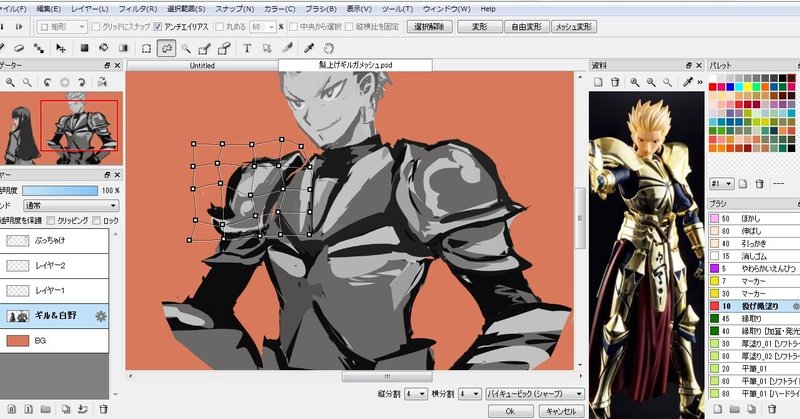Click the 変形 button
This screenshot has height=419, width=800.
pyautogui.click(x=480, y=27)
